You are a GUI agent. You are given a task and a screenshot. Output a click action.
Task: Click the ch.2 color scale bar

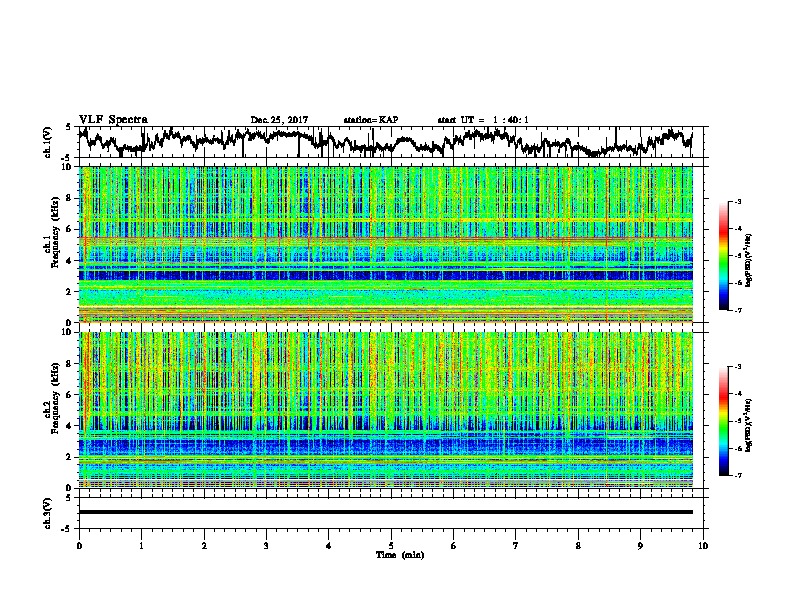[x=724, y=421]
